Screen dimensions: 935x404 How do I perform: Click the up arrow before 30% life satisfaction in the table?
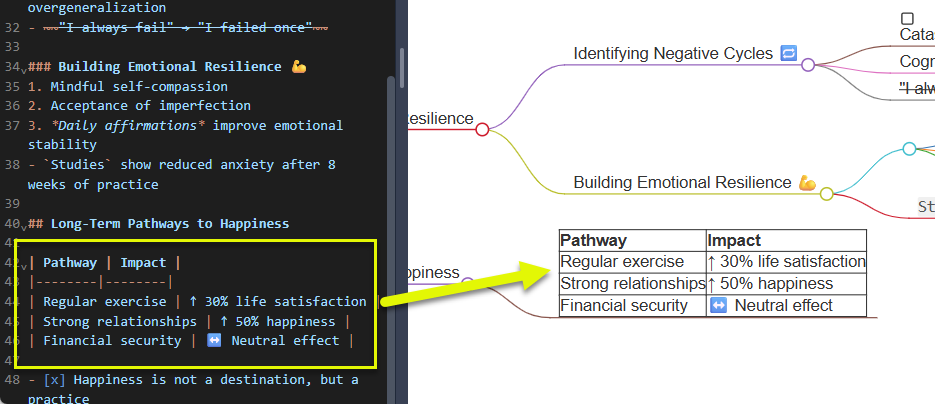[711, 262]
